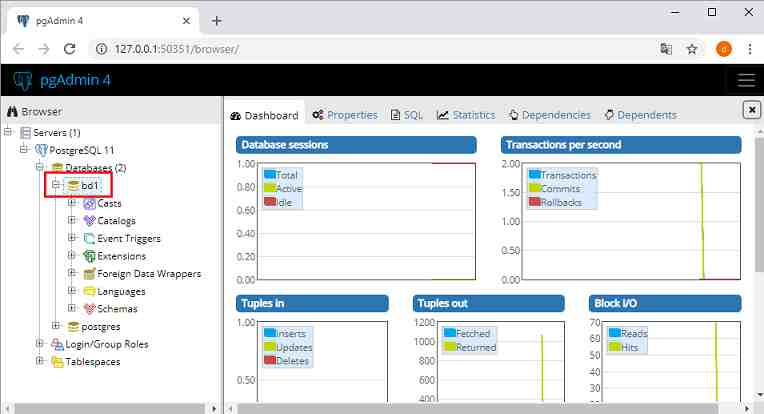Go back with the browser back arrow
The image size is (764, 414).
point(19,49)
